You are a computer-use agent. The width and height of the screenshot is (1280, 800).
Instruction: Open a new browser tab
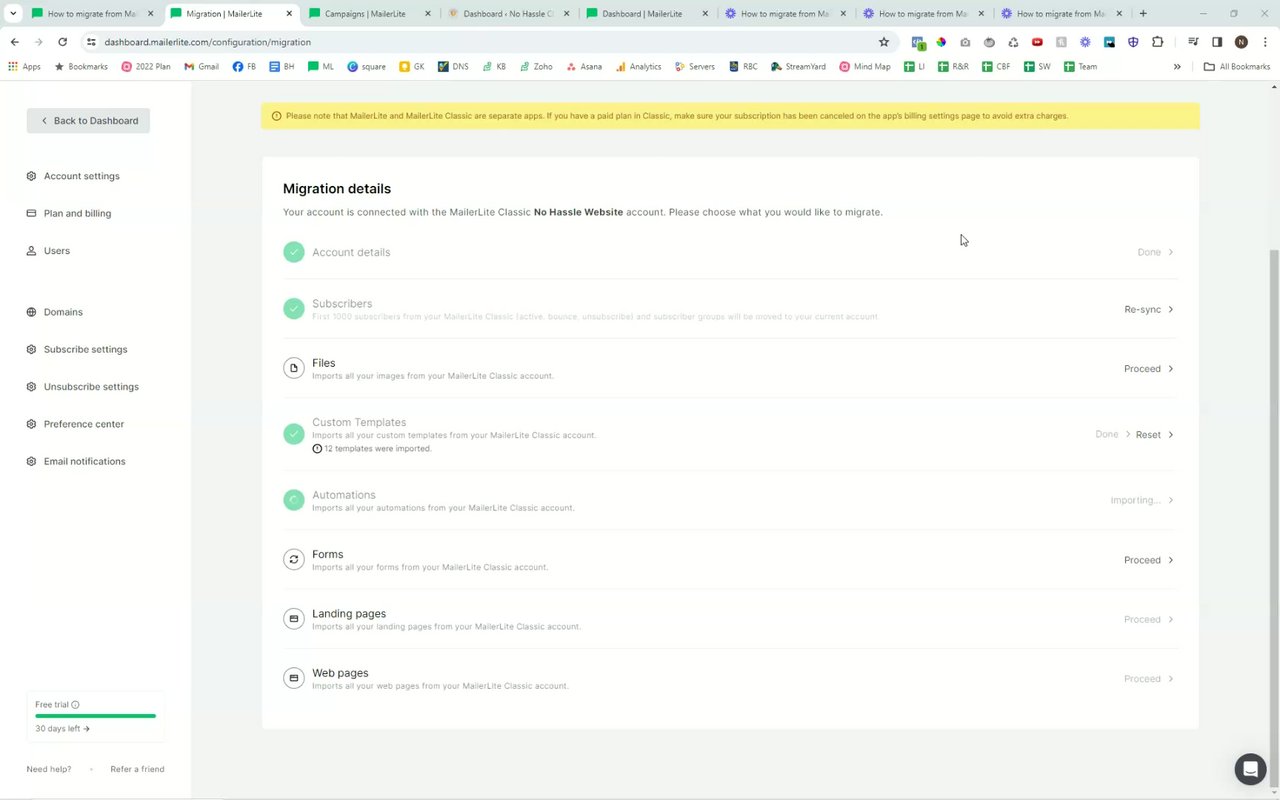point(1143,14)
